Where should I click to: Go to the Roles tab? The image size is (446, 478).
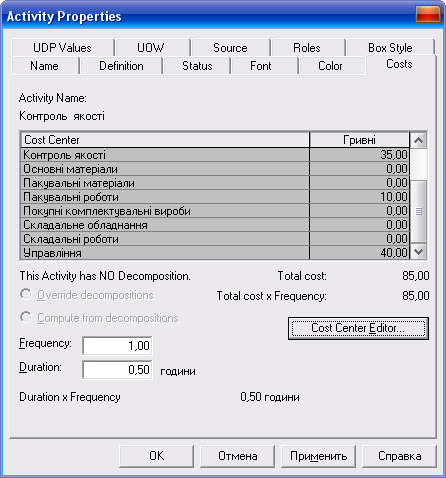(x=307, y=48)
